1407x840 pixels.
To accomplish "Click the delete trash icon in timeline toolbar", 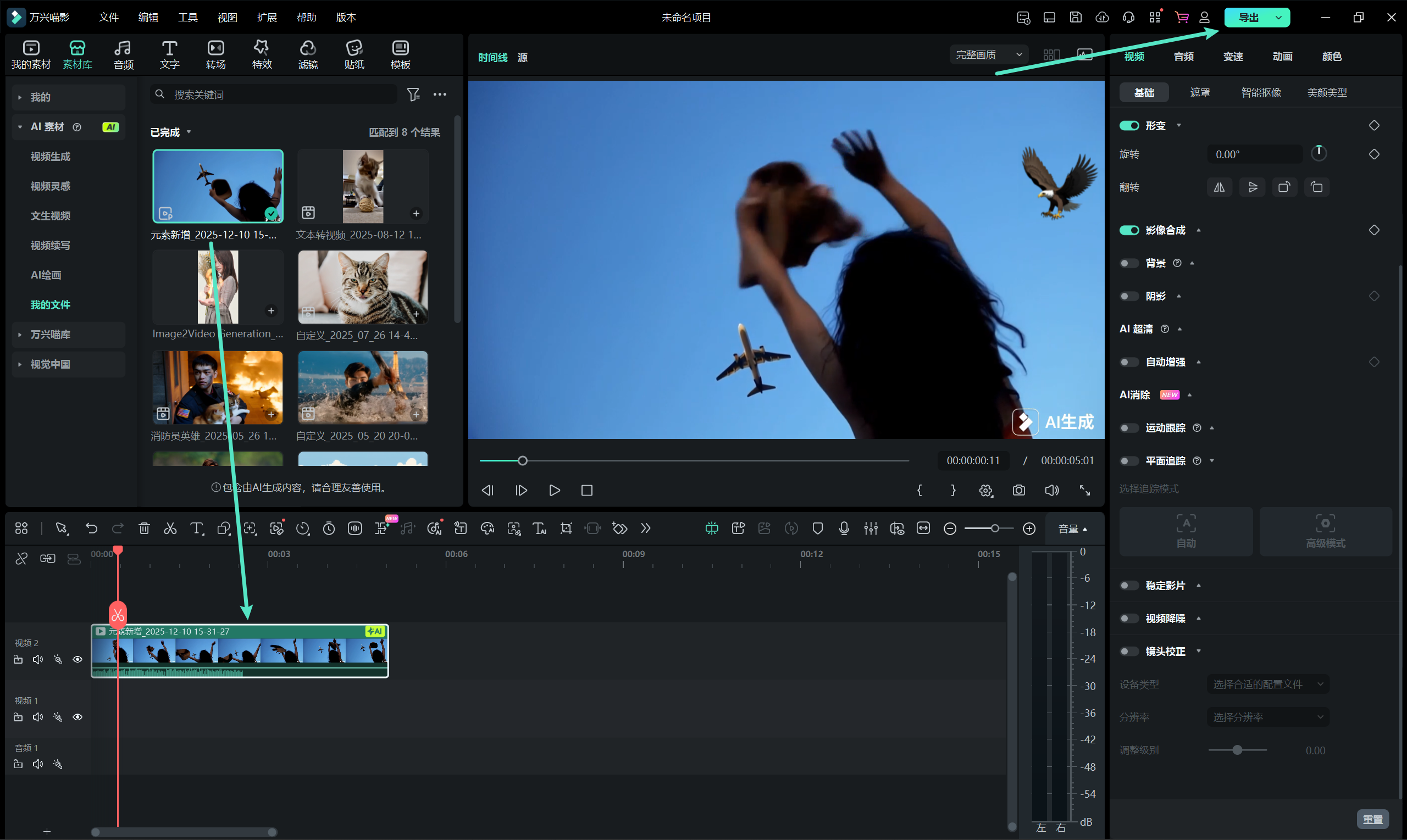I will tap(144, 529).
